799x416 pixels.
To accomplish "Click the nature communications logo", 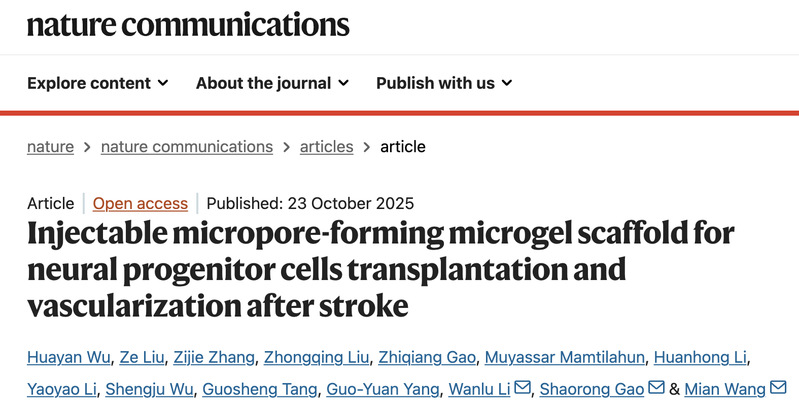I will 188,24.
